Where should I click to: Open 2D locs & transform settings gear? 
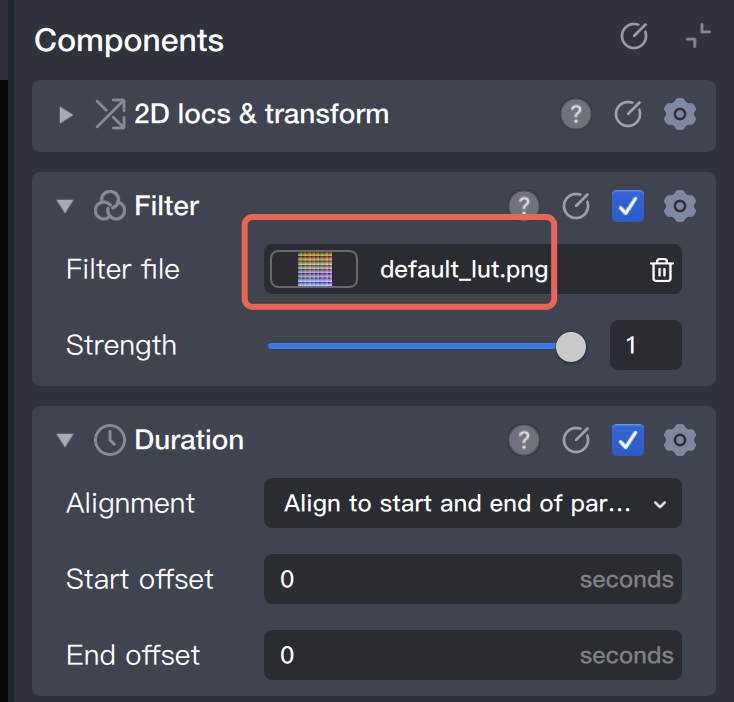tap(680, 115)
